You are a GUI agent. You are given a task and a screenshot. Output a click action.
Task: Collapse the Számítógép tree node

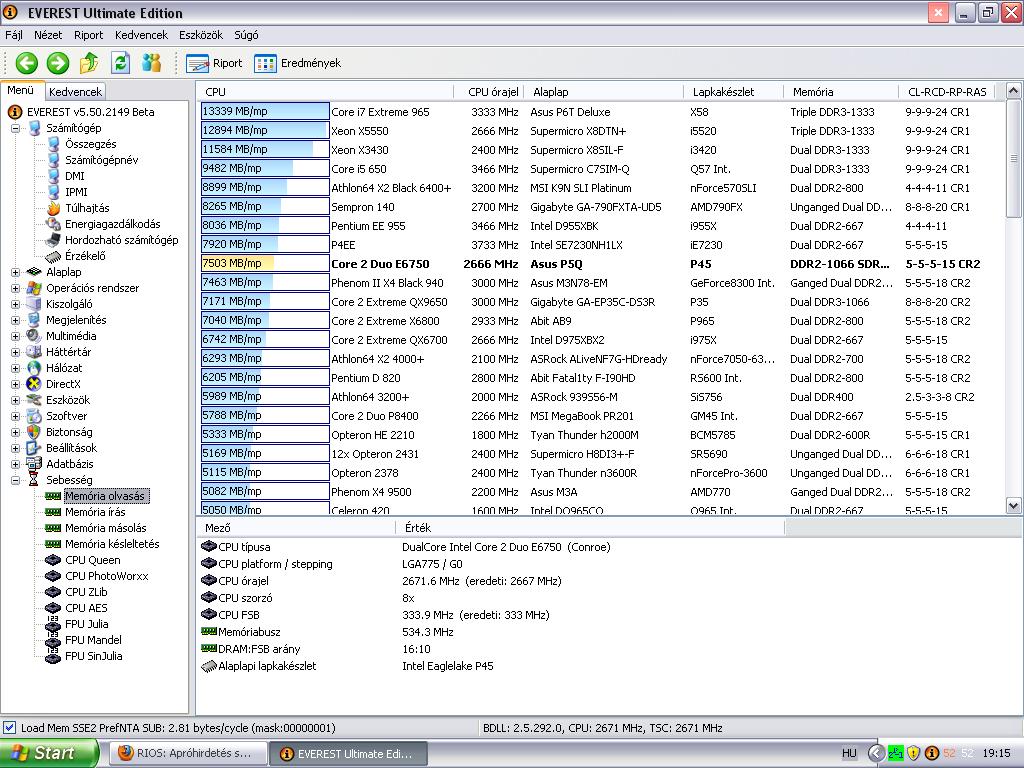pos(15,128)
